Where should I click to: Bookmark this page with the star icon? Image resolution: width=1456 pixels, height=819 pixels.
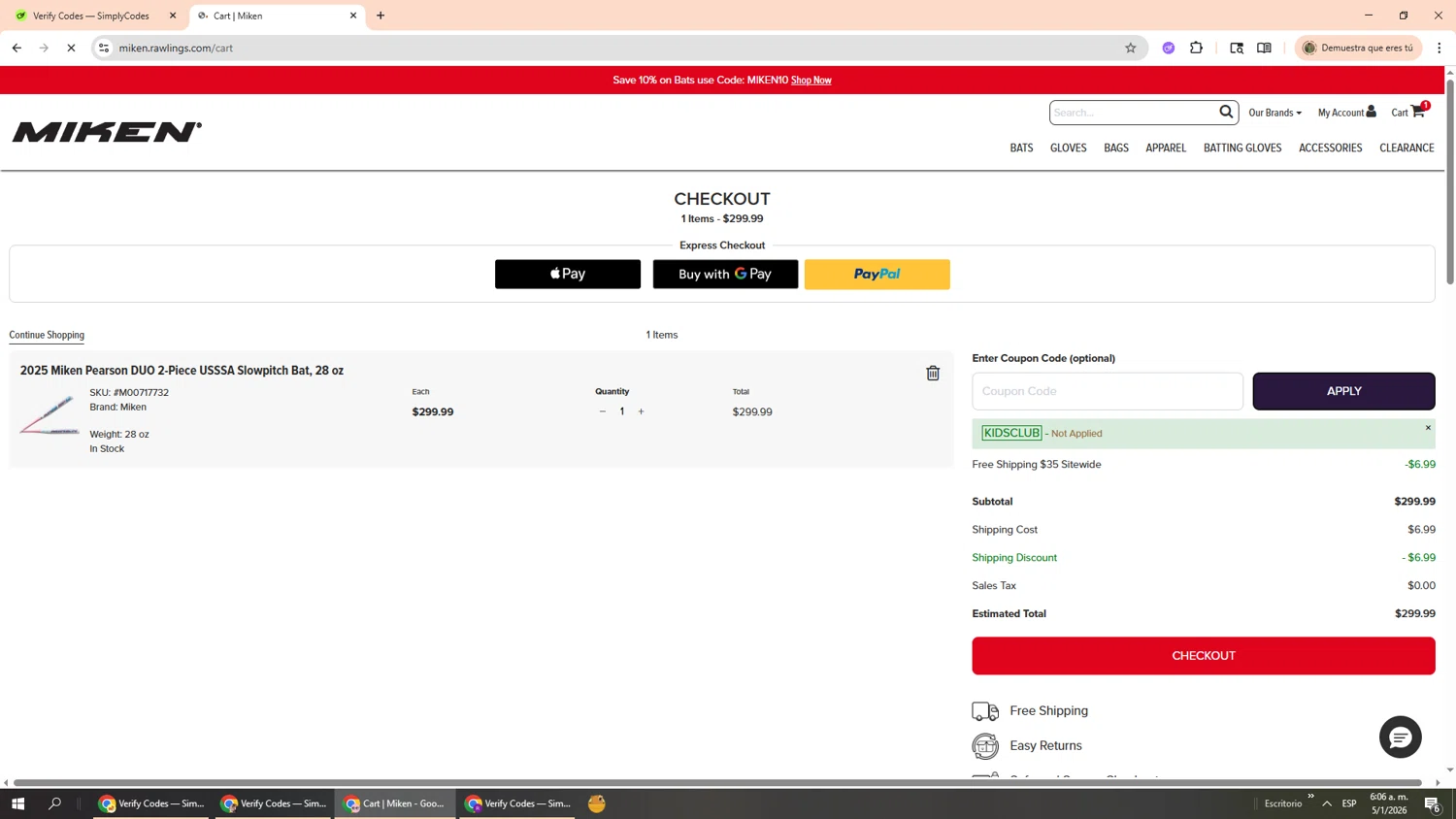[1130, 48]
